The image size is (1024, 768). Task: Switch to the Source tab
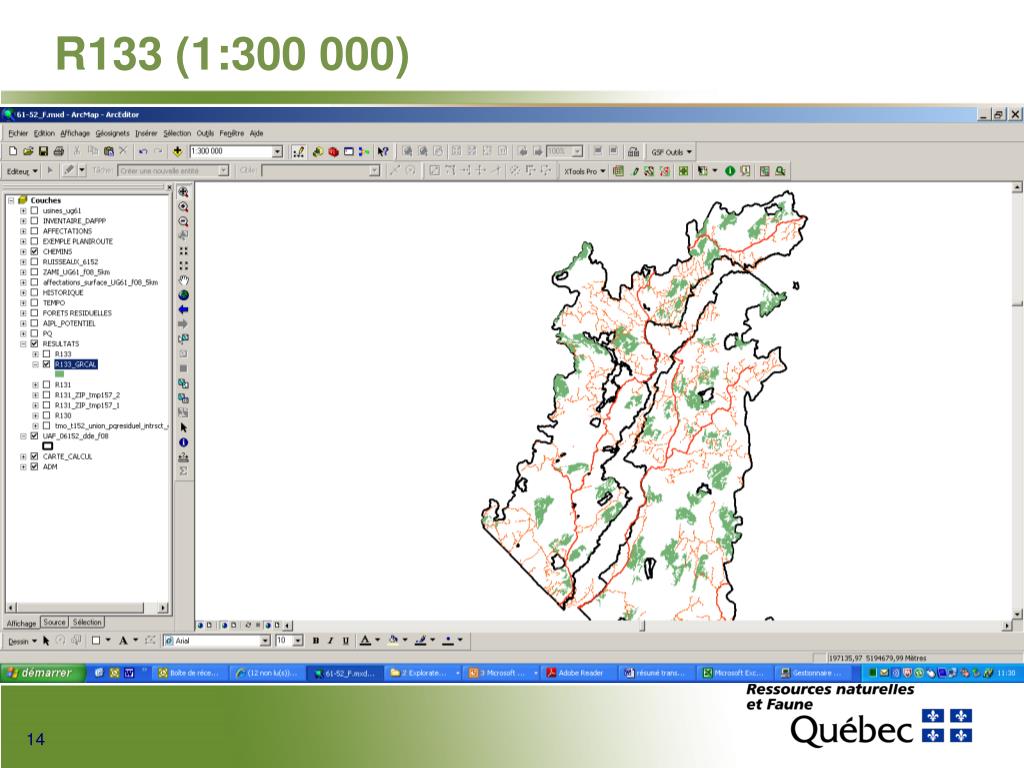click(54, 622)
